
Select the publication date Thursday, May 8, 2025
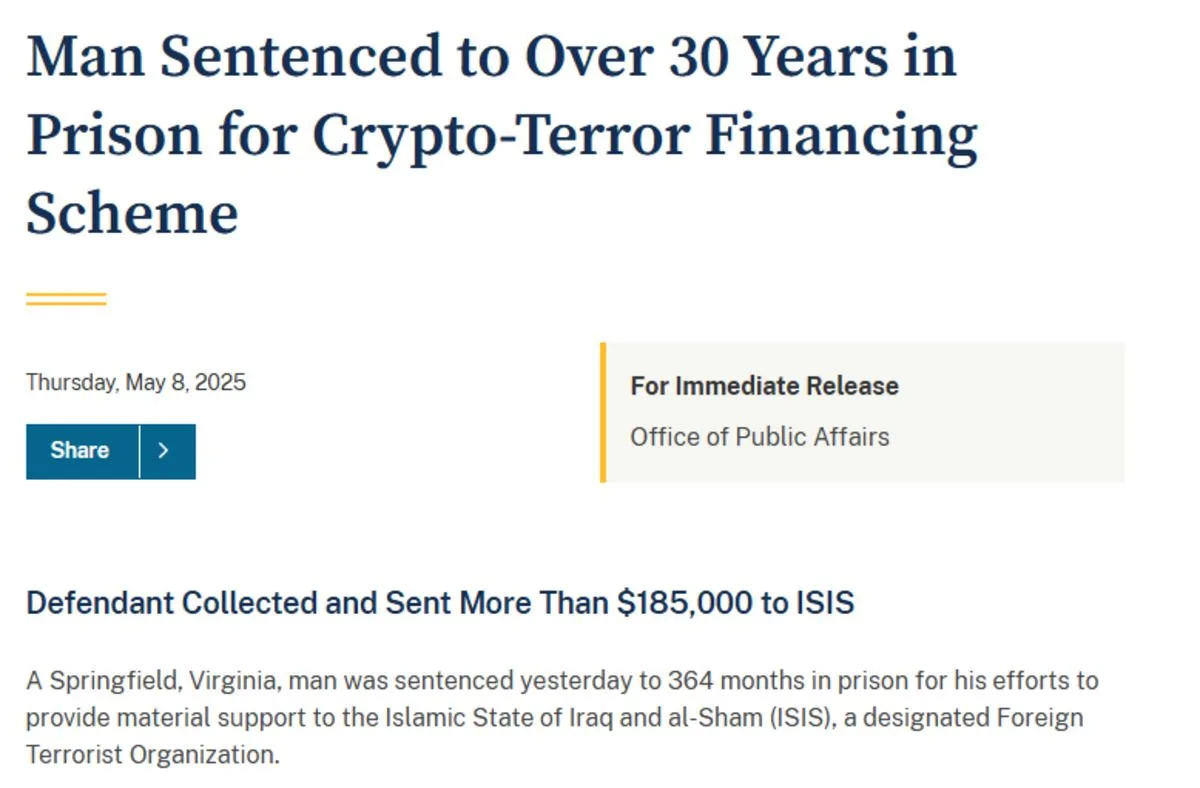pyautogui.click(x=136, y=382)
